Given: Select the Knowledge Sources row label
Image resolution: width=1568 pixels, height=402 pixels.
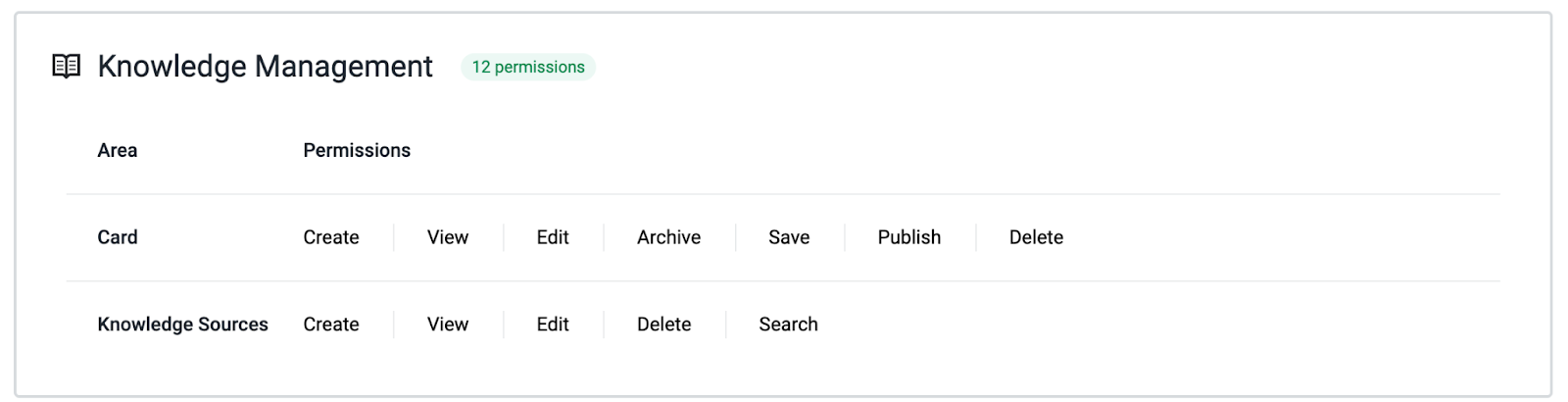Looking at the screenshot, I should 182,325.
